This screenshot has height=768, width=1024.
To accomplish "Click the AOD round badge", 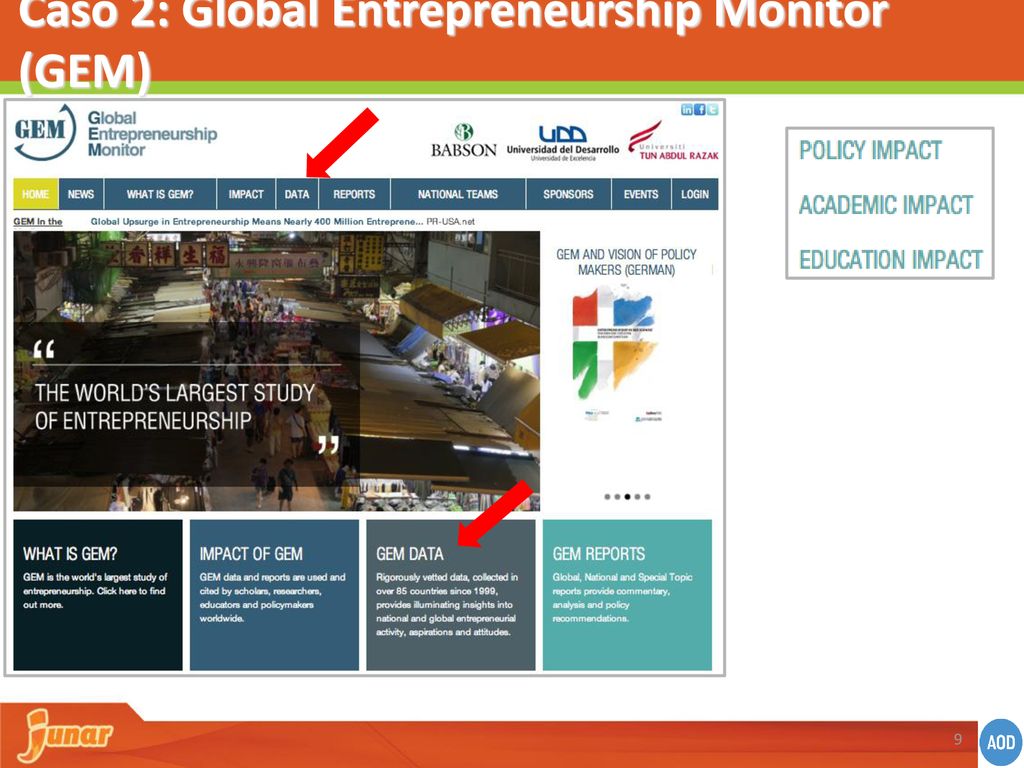I will 1000,743.
